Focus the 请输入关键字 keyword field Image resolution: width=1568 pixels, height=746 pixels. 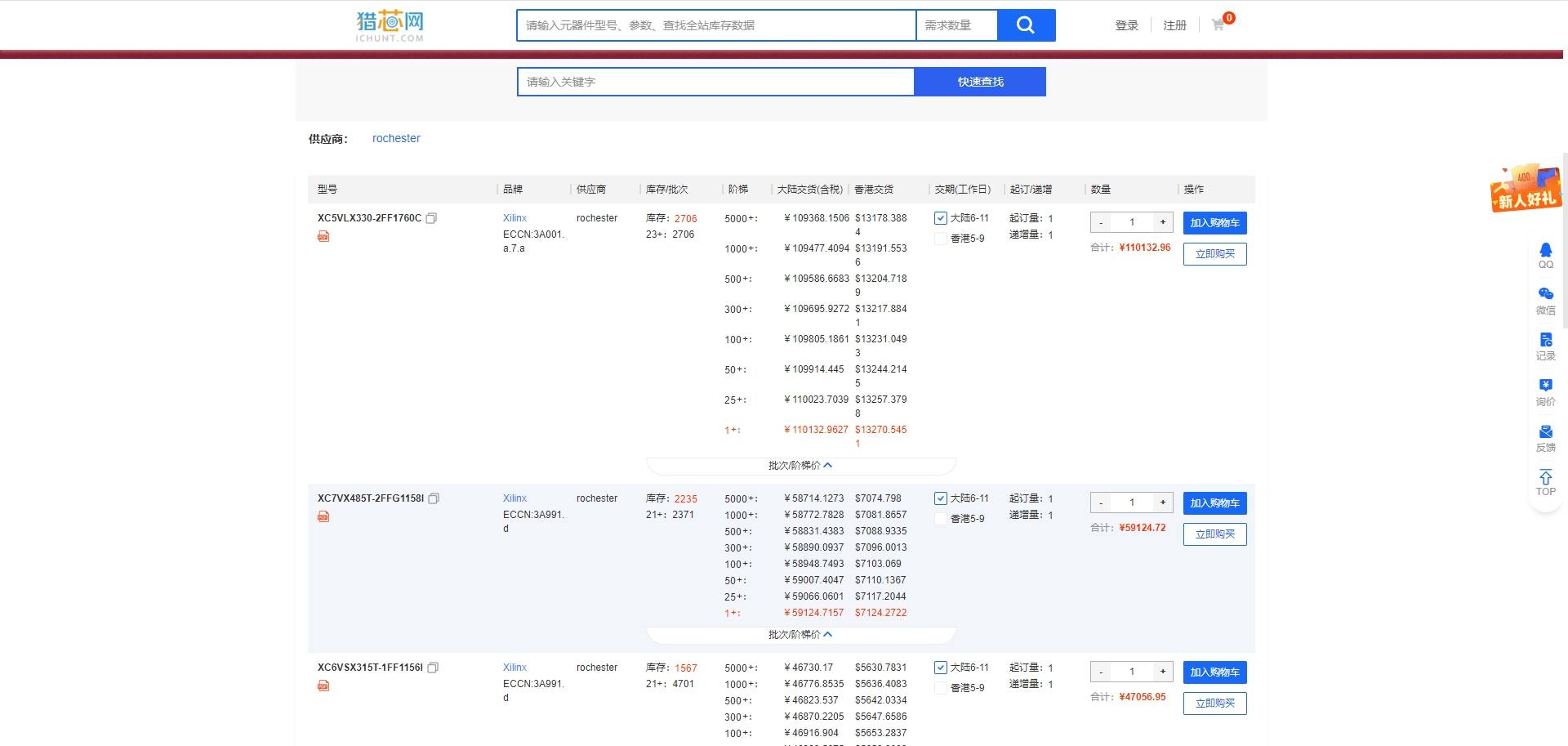[x=715, y=82]
